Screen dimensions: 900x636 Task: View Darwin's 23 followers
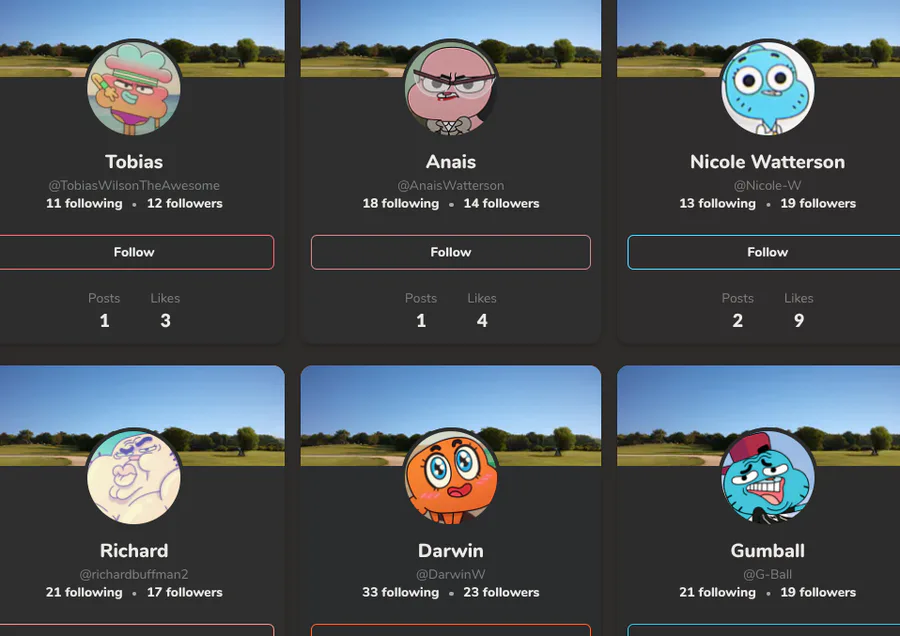point(501,592)
